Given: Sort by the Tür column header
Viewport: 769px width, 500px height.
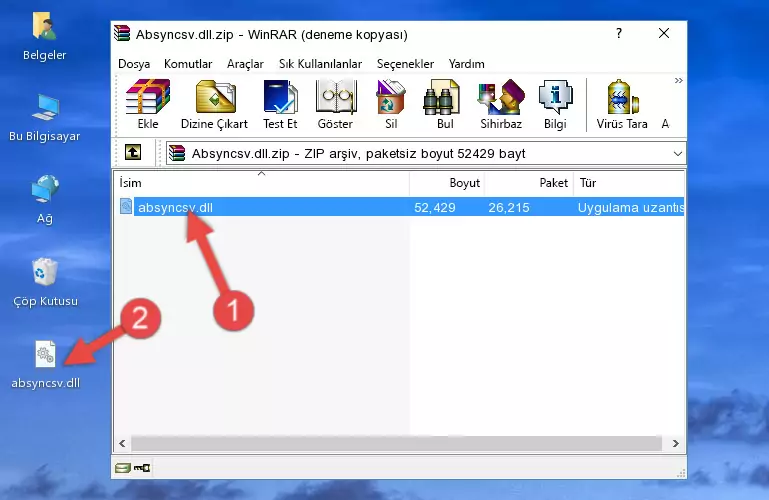Looking at the screenshot, I should (x=629, y=183).
